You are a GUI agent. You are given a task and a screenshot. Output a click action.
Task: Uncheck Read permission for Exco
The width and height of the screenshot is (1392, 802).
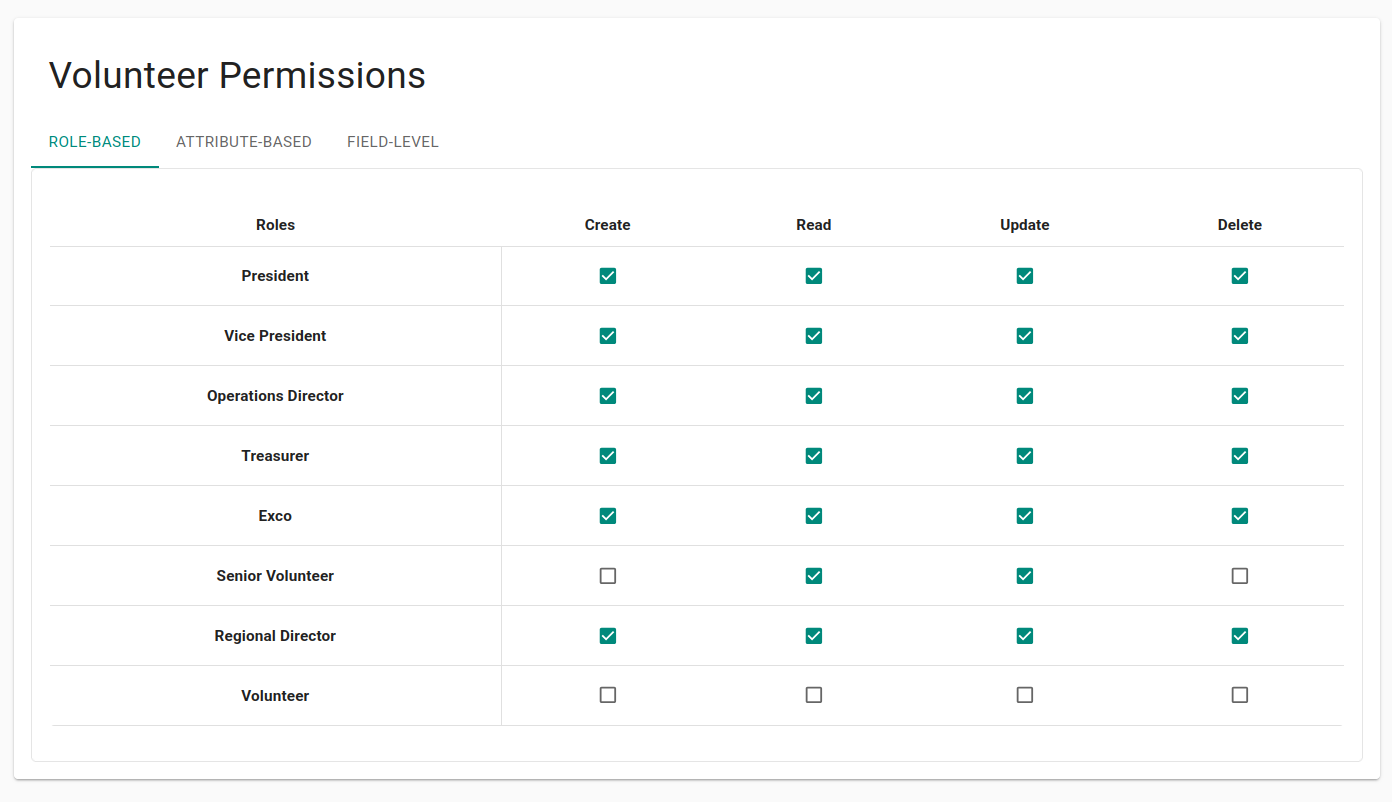[x=814, y=516]
